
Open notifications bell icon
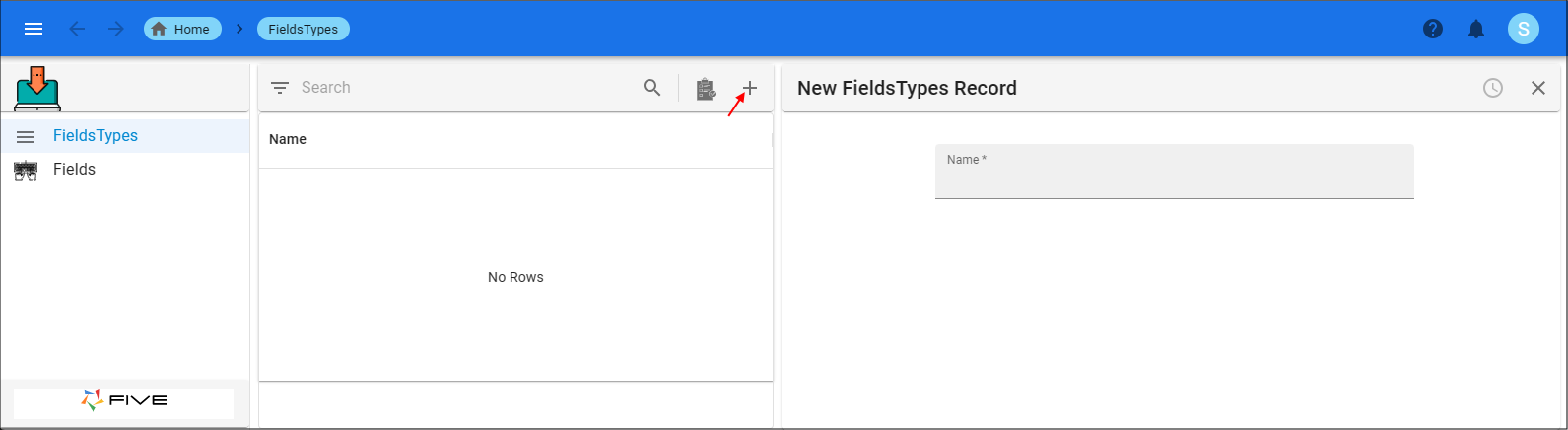1476,29
